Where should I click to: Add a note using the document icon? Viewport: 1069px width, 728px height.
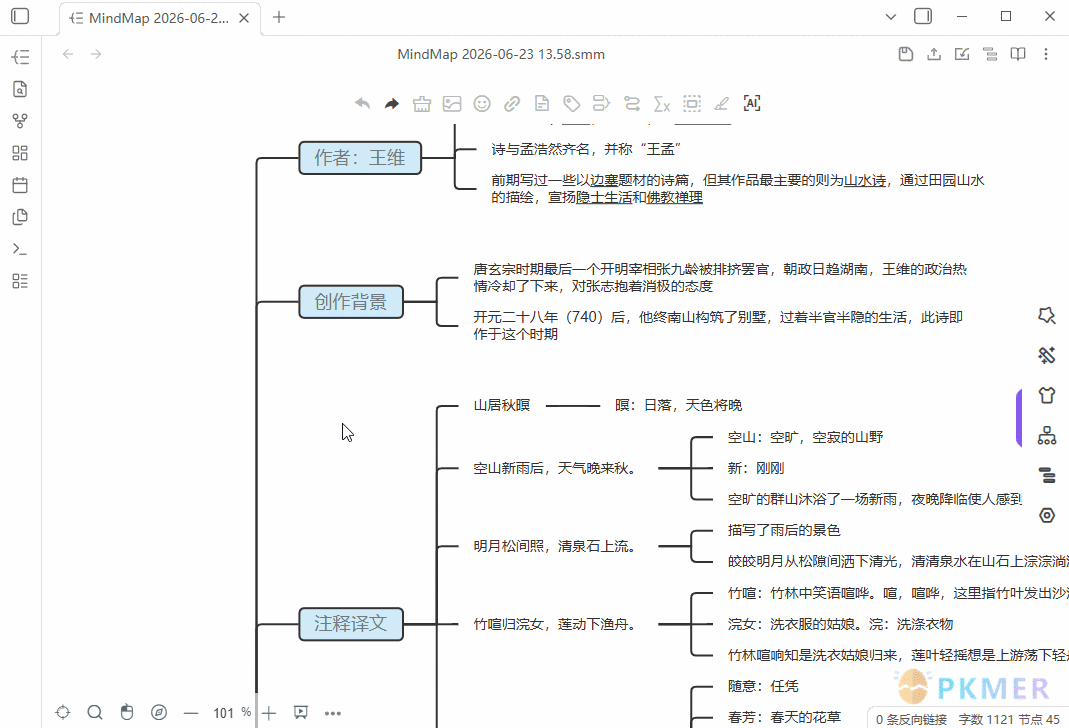tap(542, 104)
